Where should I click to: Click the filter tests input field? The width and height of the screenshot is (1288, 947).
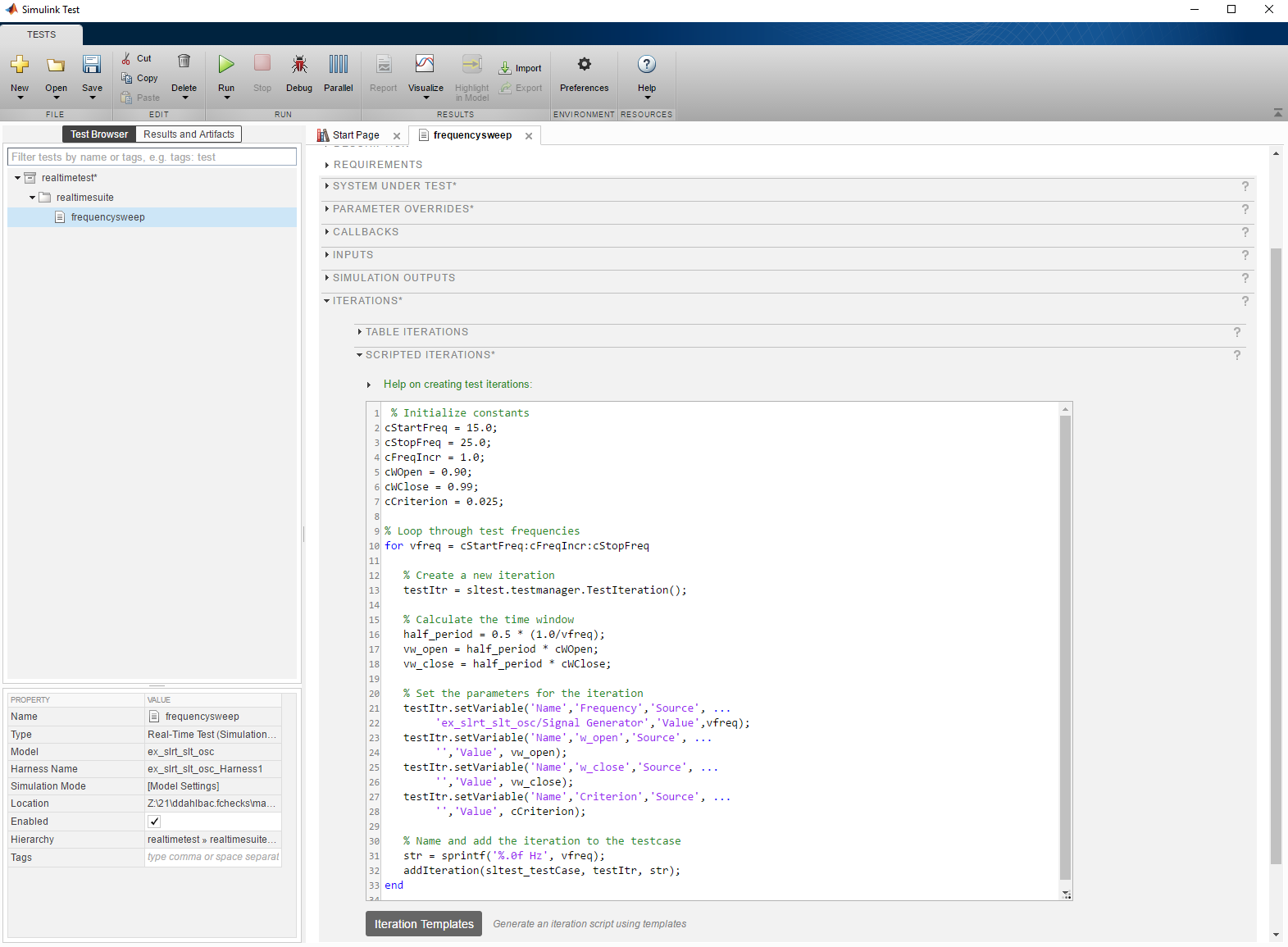coord(152,157)
